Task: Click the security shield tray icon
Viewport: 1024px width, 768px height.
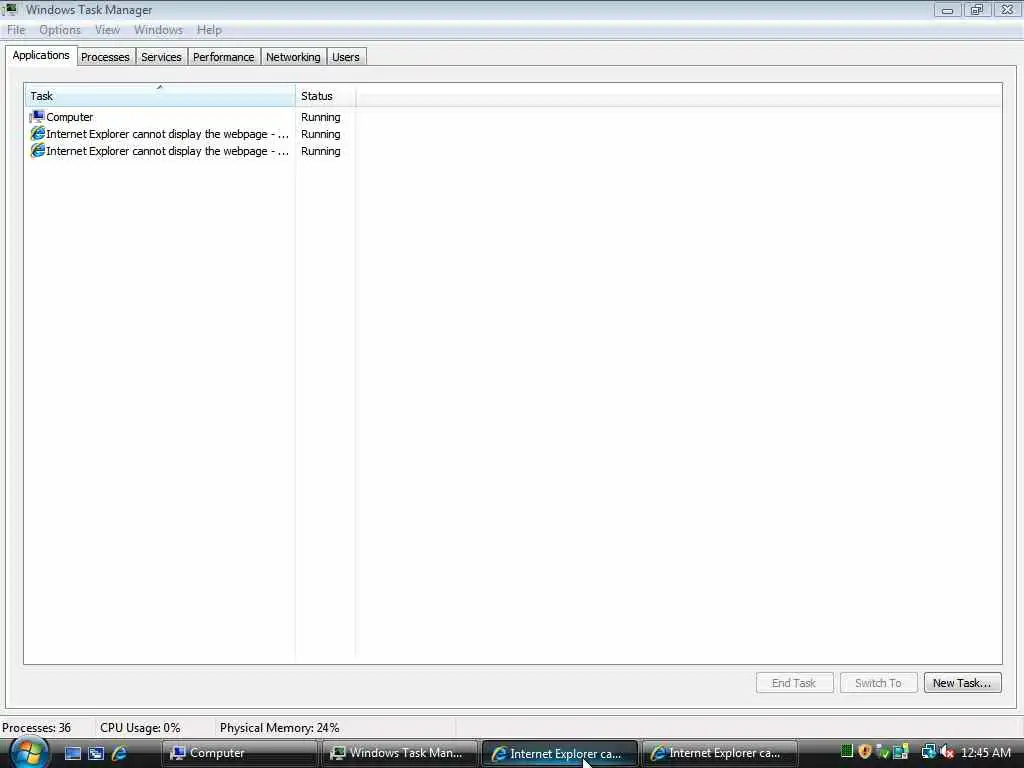Action: (x=865, y=752)
